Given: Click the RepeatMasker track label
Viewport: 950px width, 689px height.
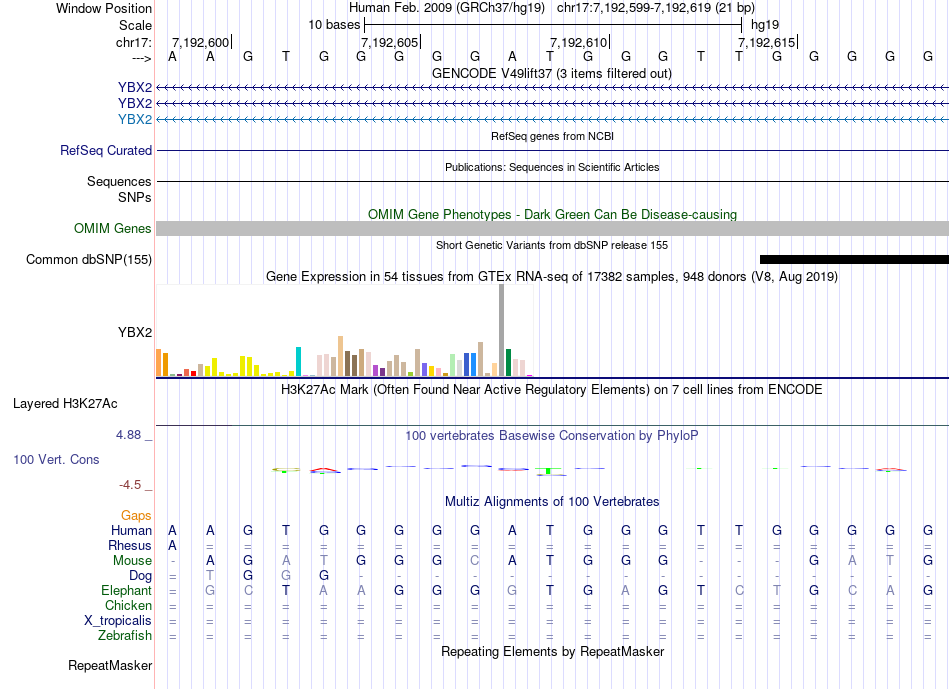Looking at the screenshot, I should [x=110, y=665].
